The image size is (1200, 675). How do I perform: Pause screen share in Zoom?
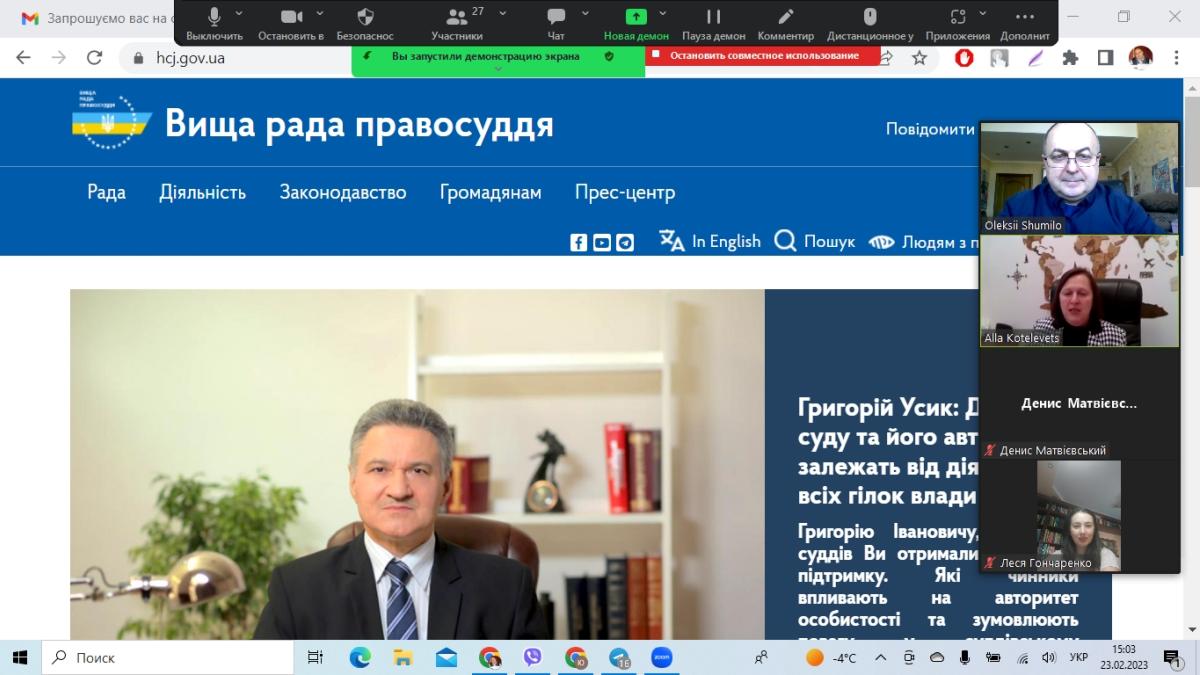pyautogui.click(x=713, y=18)
